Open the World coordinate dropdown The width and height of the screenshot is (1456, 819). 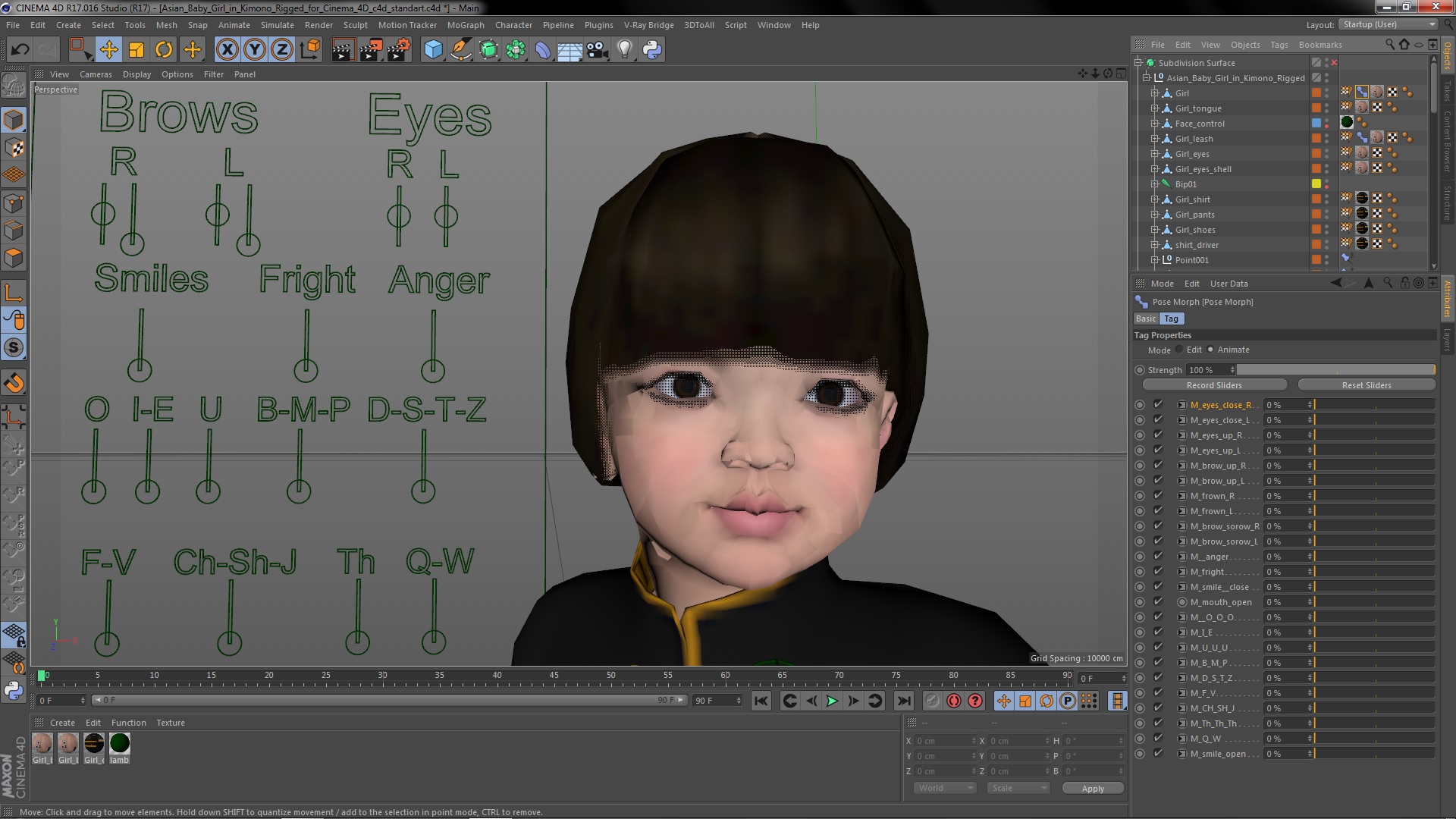coord(945,788)
